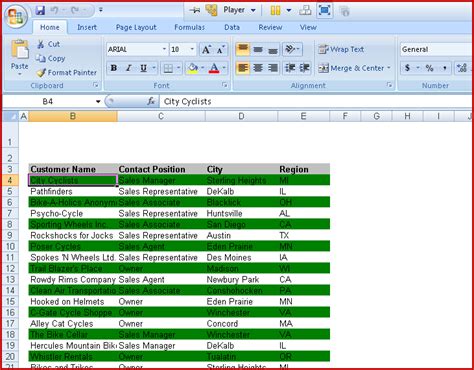The width and height of the screenshot is (474, 370).
Task: Select row 9 header
Action: pyautogui.click(x=10, y=235)
